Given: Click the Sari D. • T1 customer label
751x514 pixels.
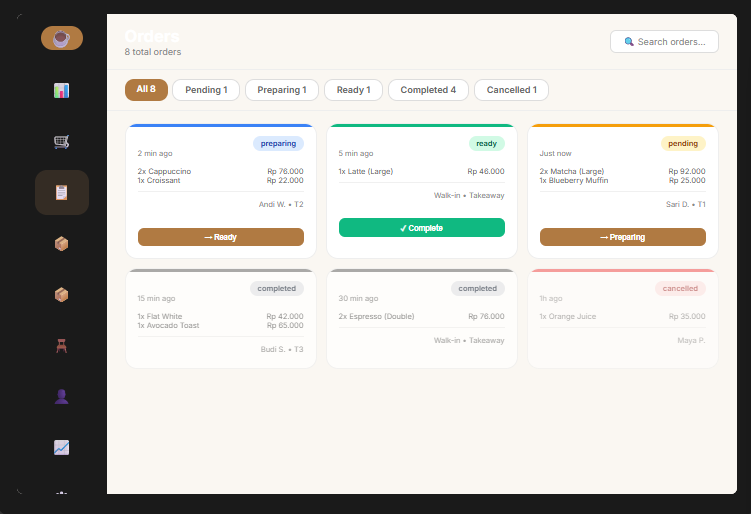Looking at the screenshot, I should pyautogui.click(x=686, y=205).
